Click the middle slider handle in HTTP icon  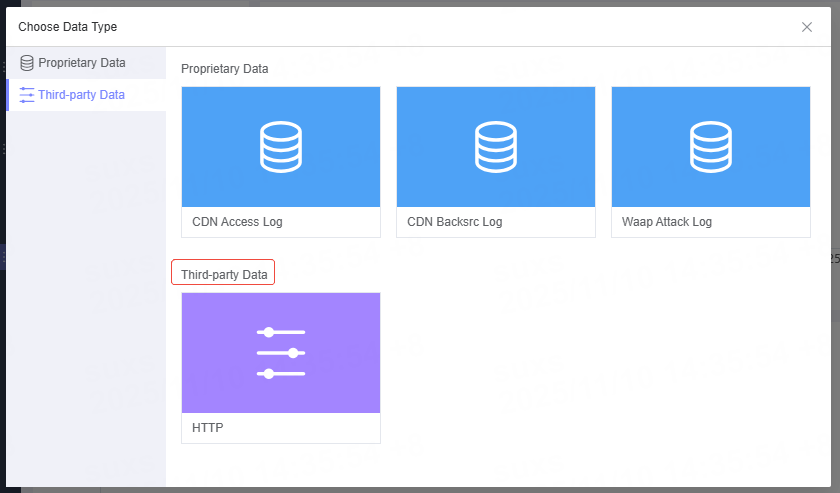point(293,353)
